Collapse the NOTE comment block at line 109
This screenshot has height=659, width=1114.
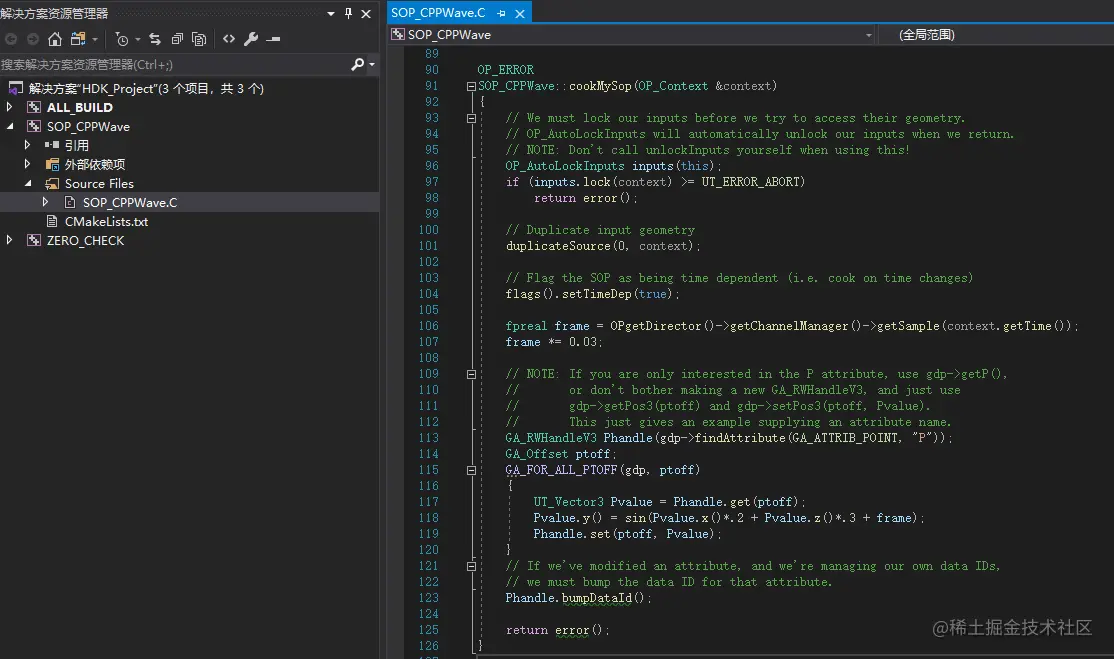(x=471, y=374)
